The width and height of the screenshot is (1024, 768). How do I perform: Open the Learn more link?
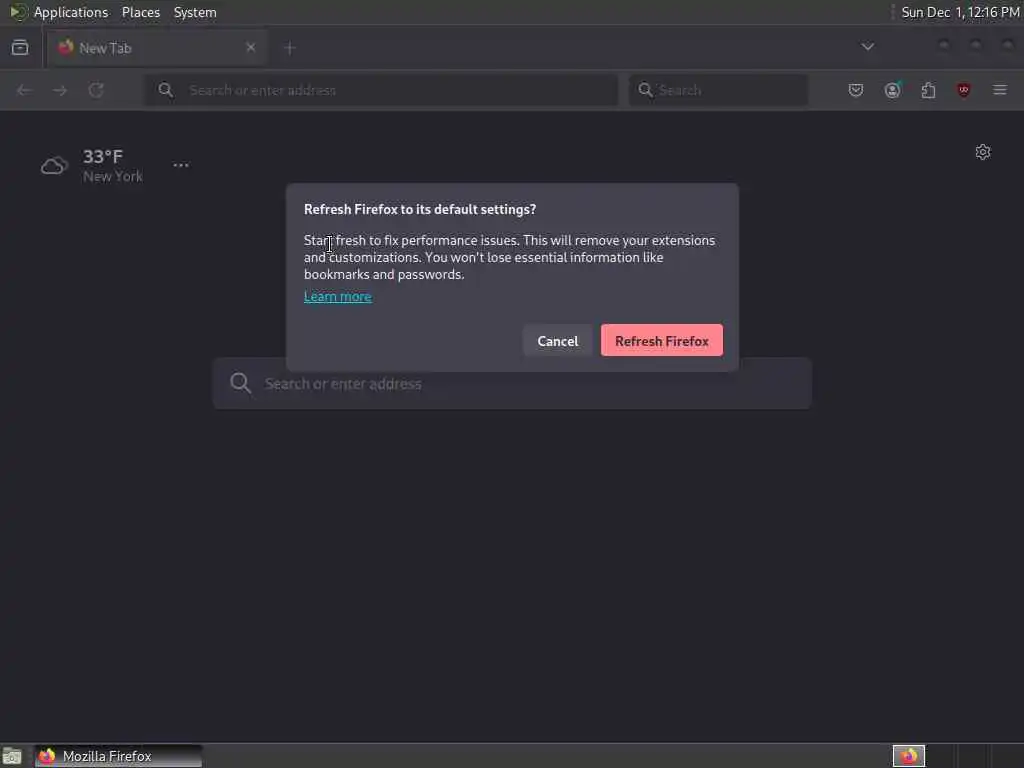(338, 296)
